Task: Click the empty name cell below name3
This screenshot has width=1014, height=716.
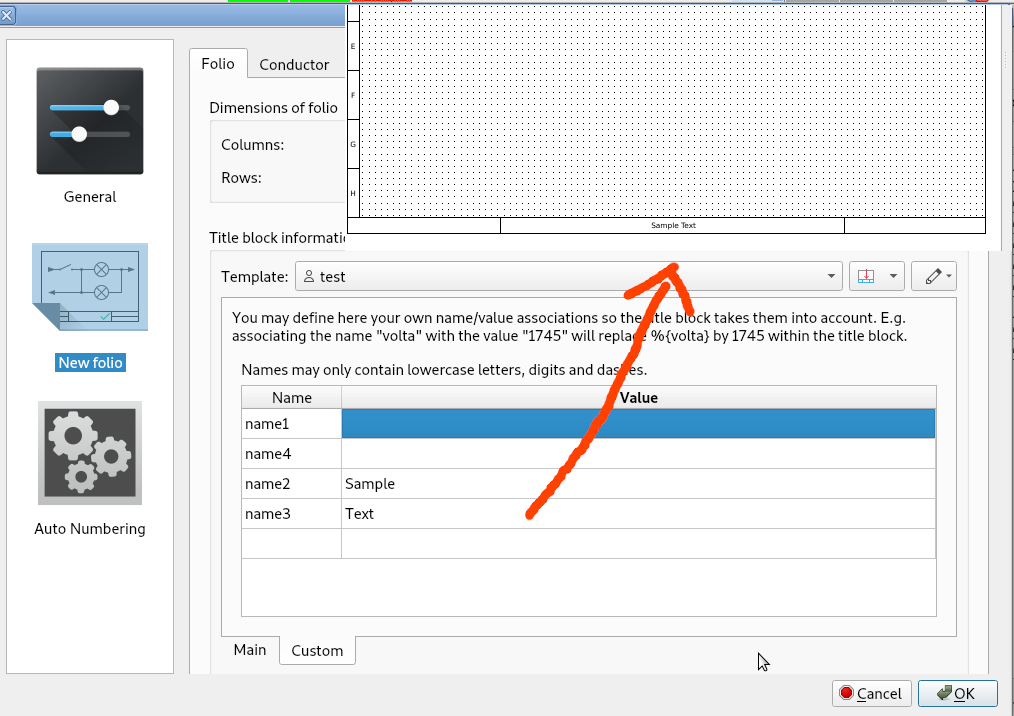Action: [x=291, y=543]
